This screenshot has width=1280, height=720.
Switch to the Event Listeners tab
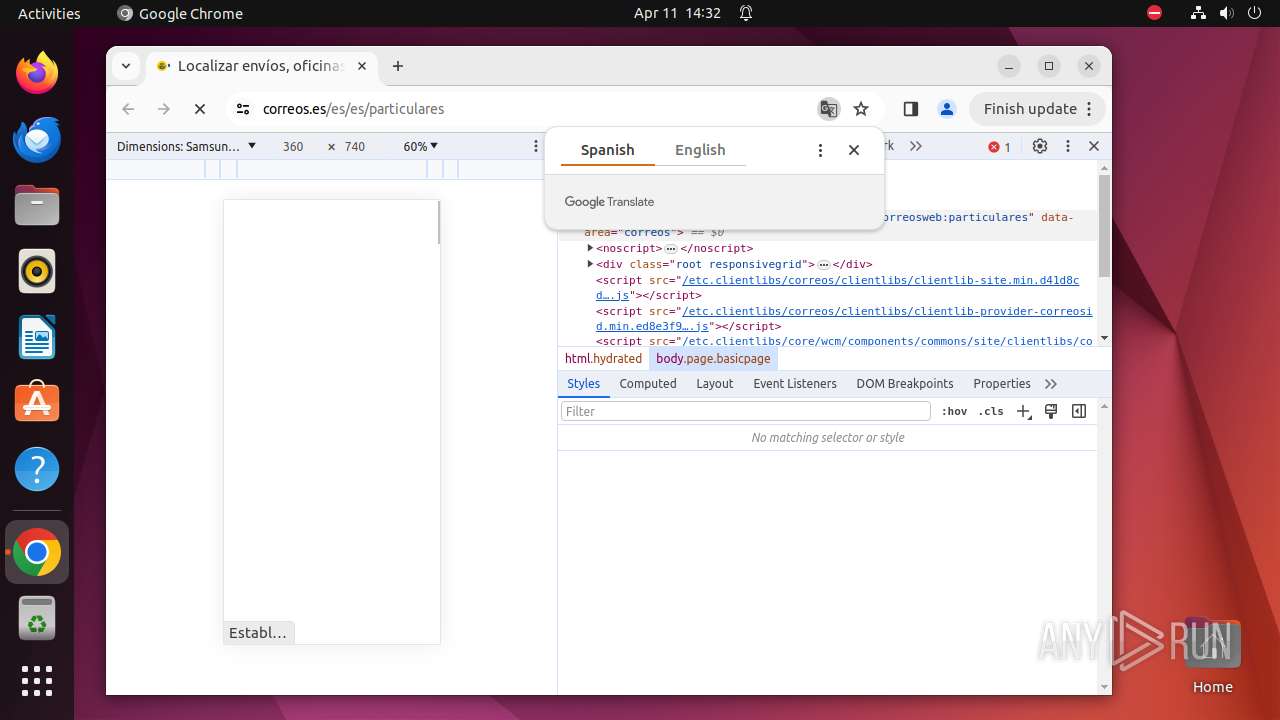(x=795, y=384)
